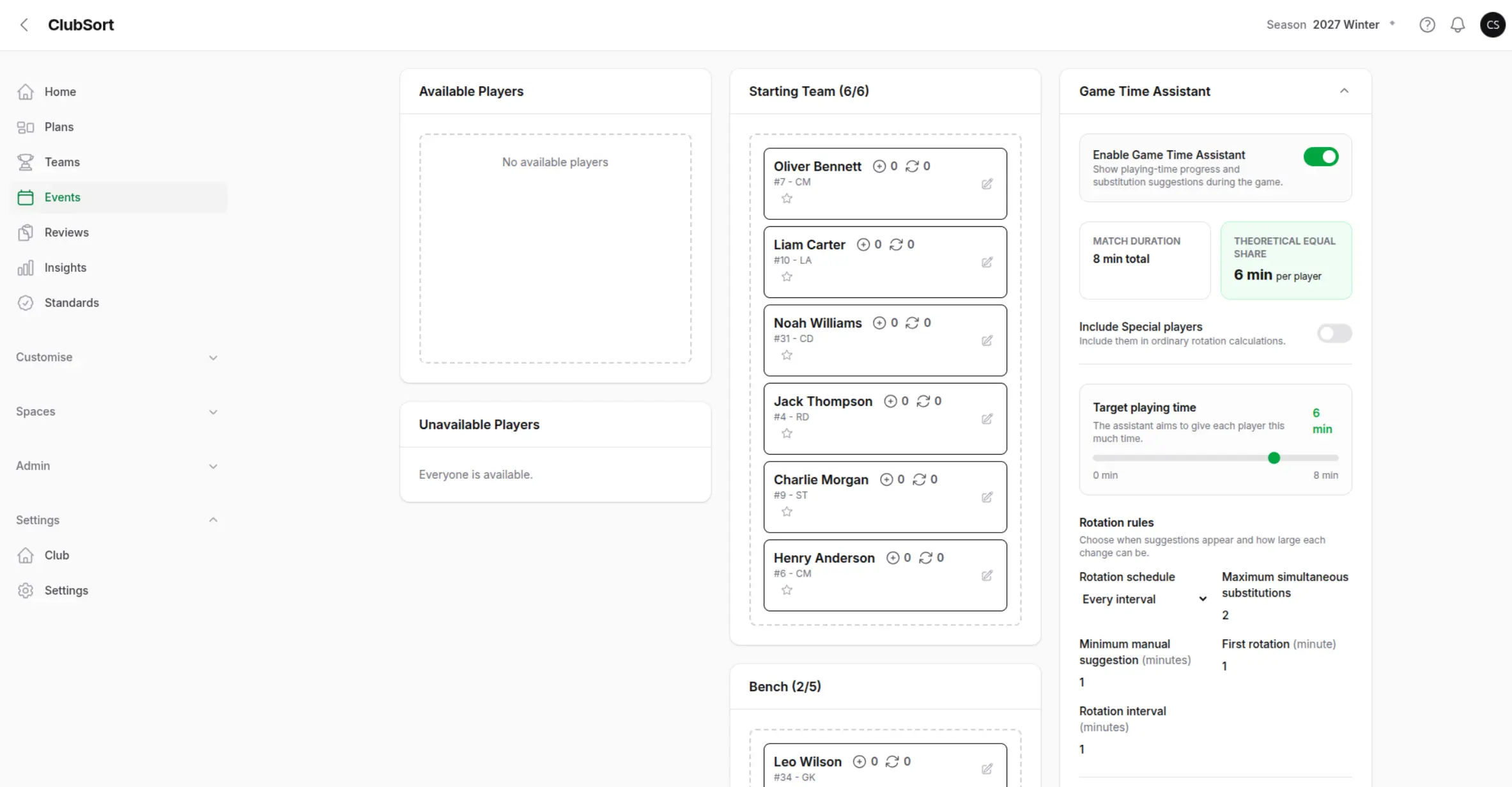
Task: Go to Home in sidebar
Action: [118, 92]
